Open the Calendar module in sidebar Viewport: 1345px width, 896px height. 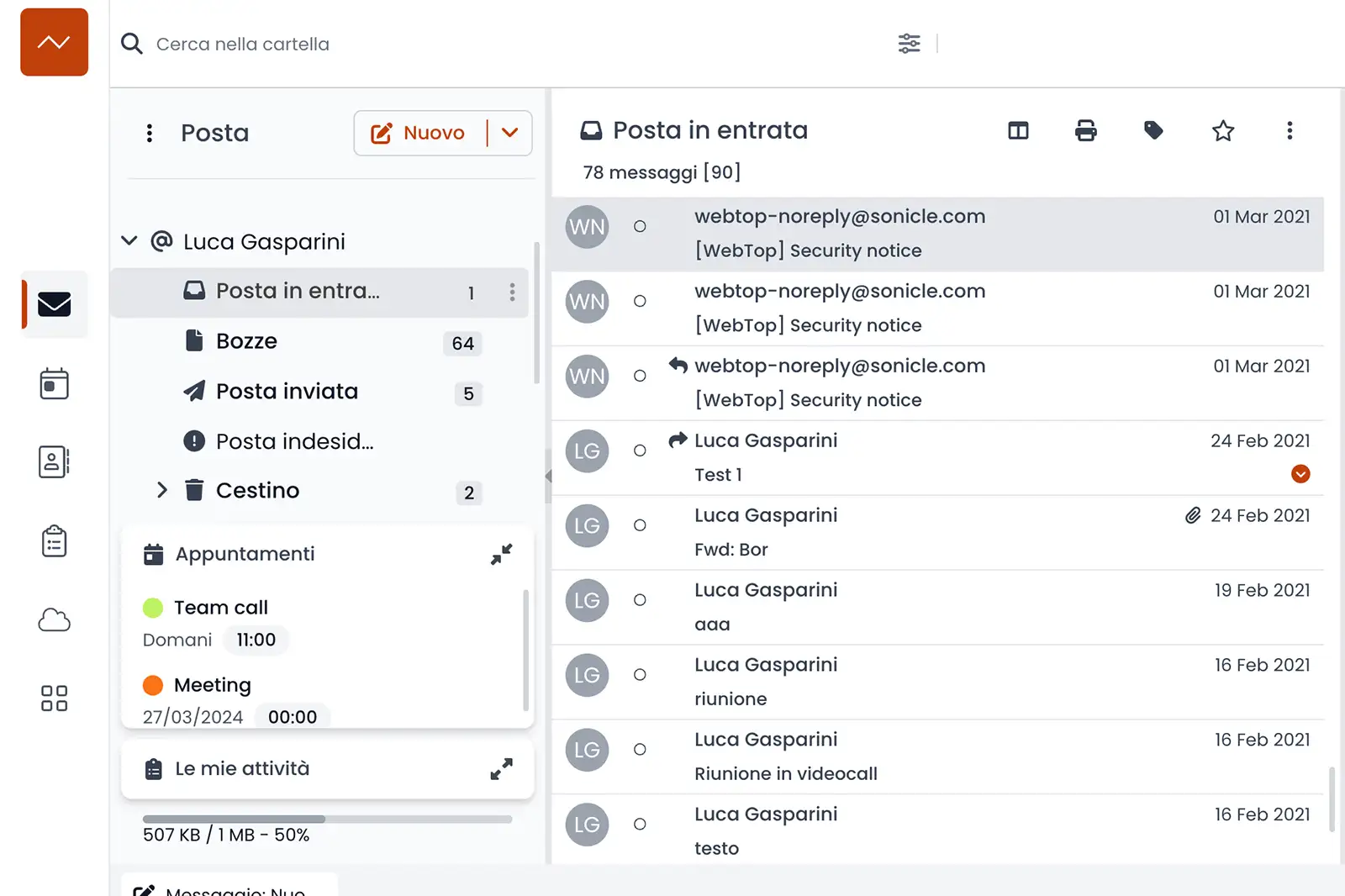(x=54, y=383)
